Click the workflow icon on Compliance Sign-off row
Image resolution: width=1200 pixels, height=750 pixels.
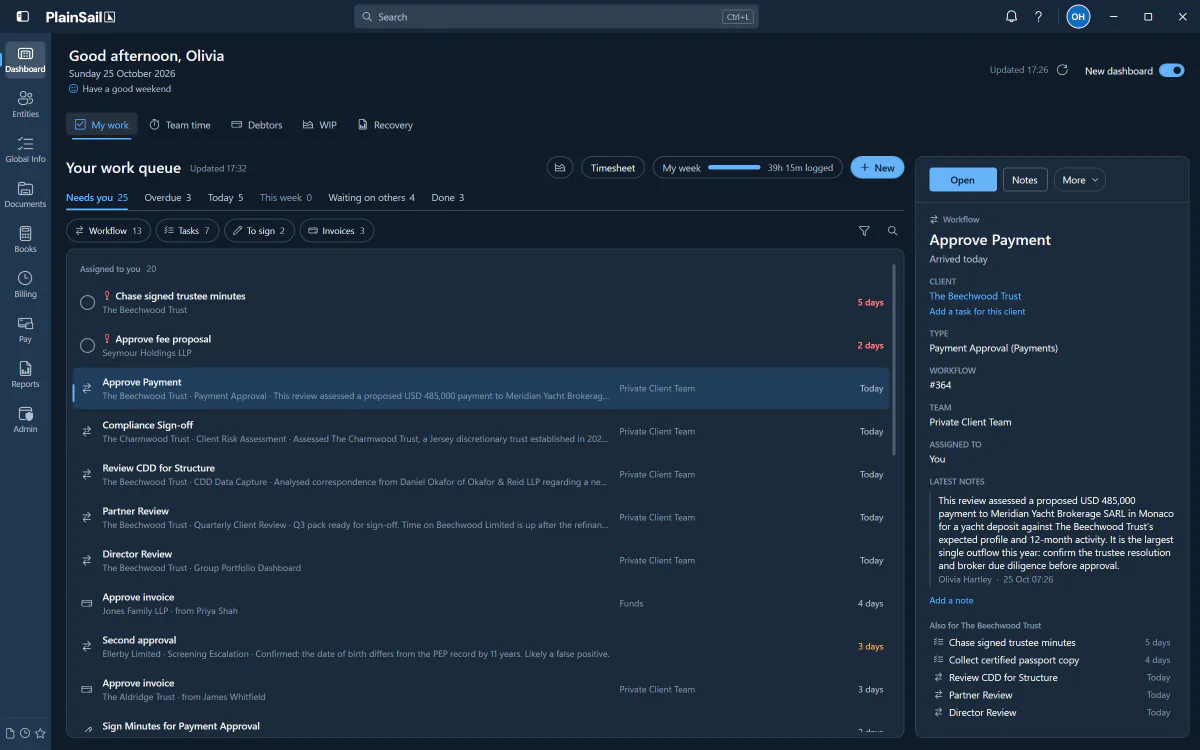point(87,432)
